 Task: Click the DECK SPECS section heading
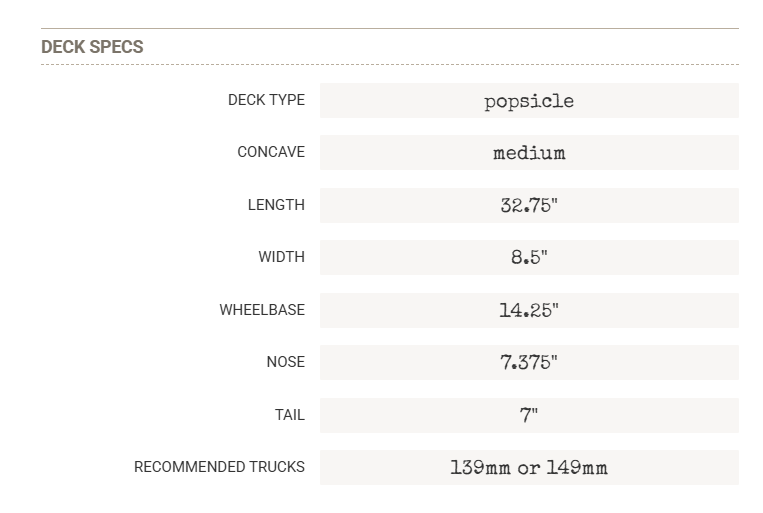pos(92,47)
